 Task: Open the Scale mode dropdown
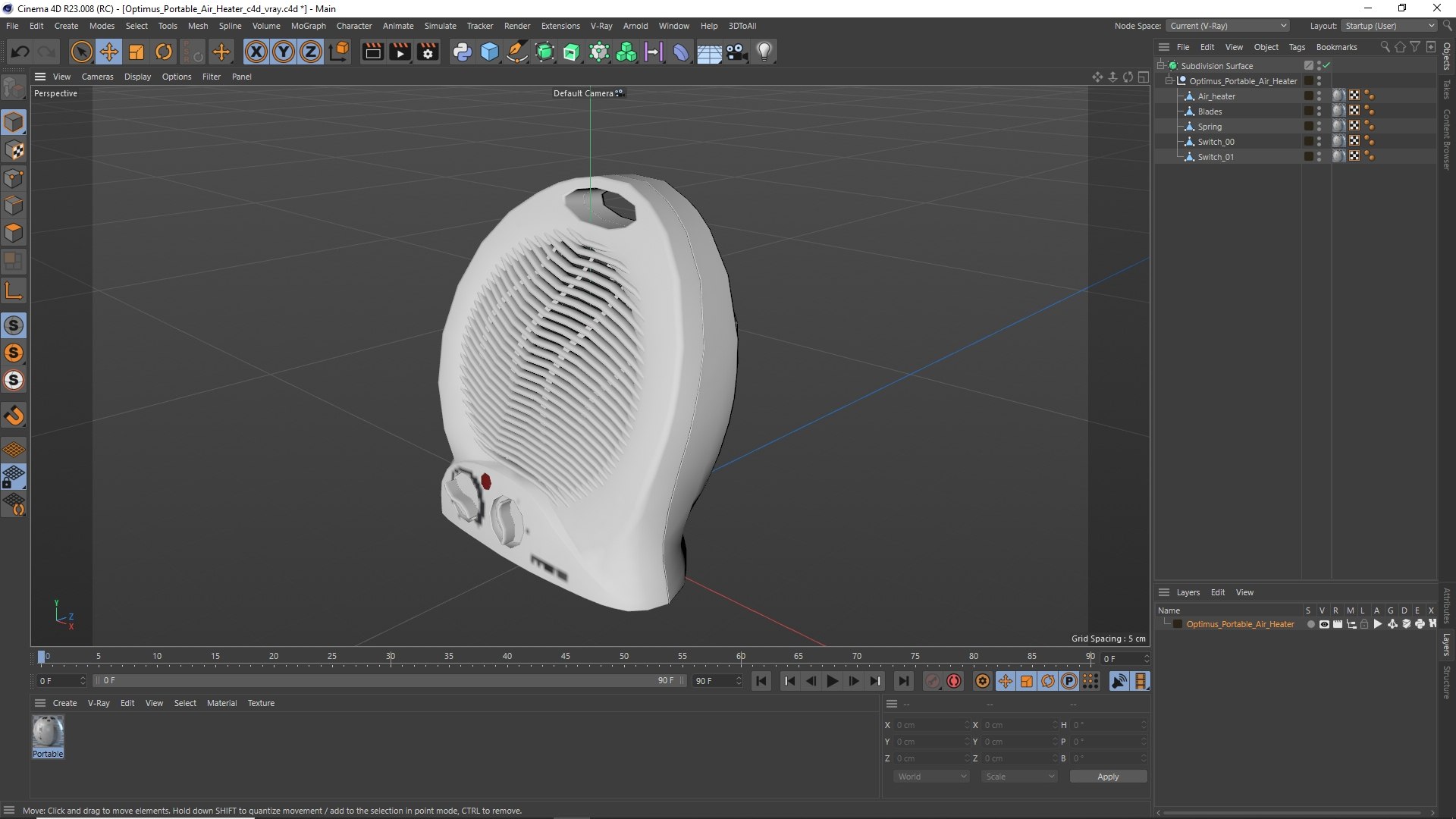1019,777
